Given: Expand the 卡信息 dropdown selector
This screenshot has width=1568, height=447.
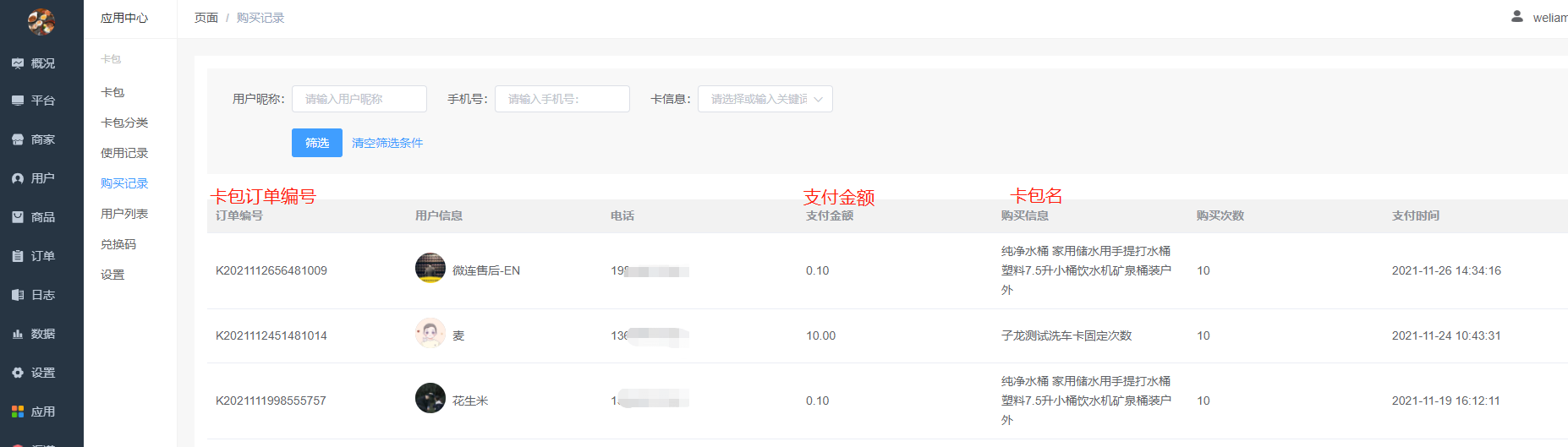Looking at the screenshot, I should coord(765,99).
